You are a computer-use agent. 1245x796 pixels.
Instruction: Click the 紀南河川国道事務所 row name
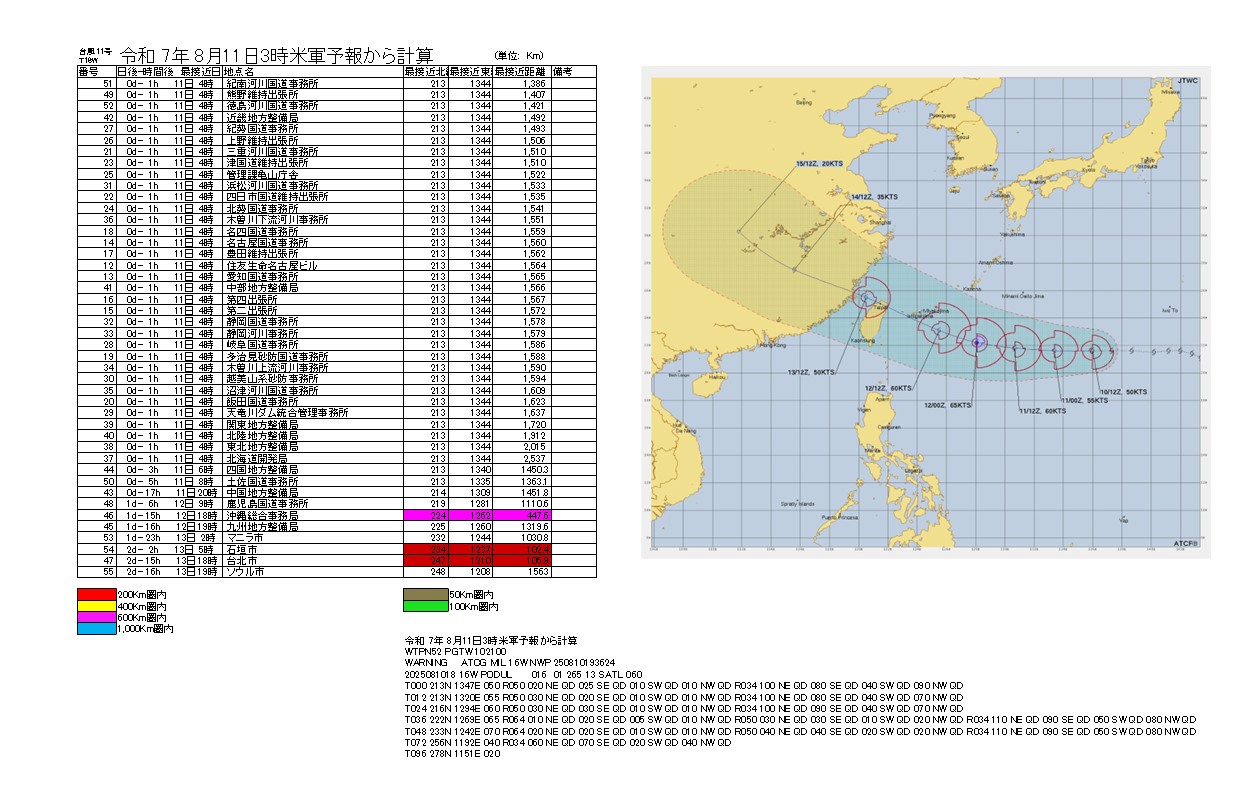[x=272, y=83]
